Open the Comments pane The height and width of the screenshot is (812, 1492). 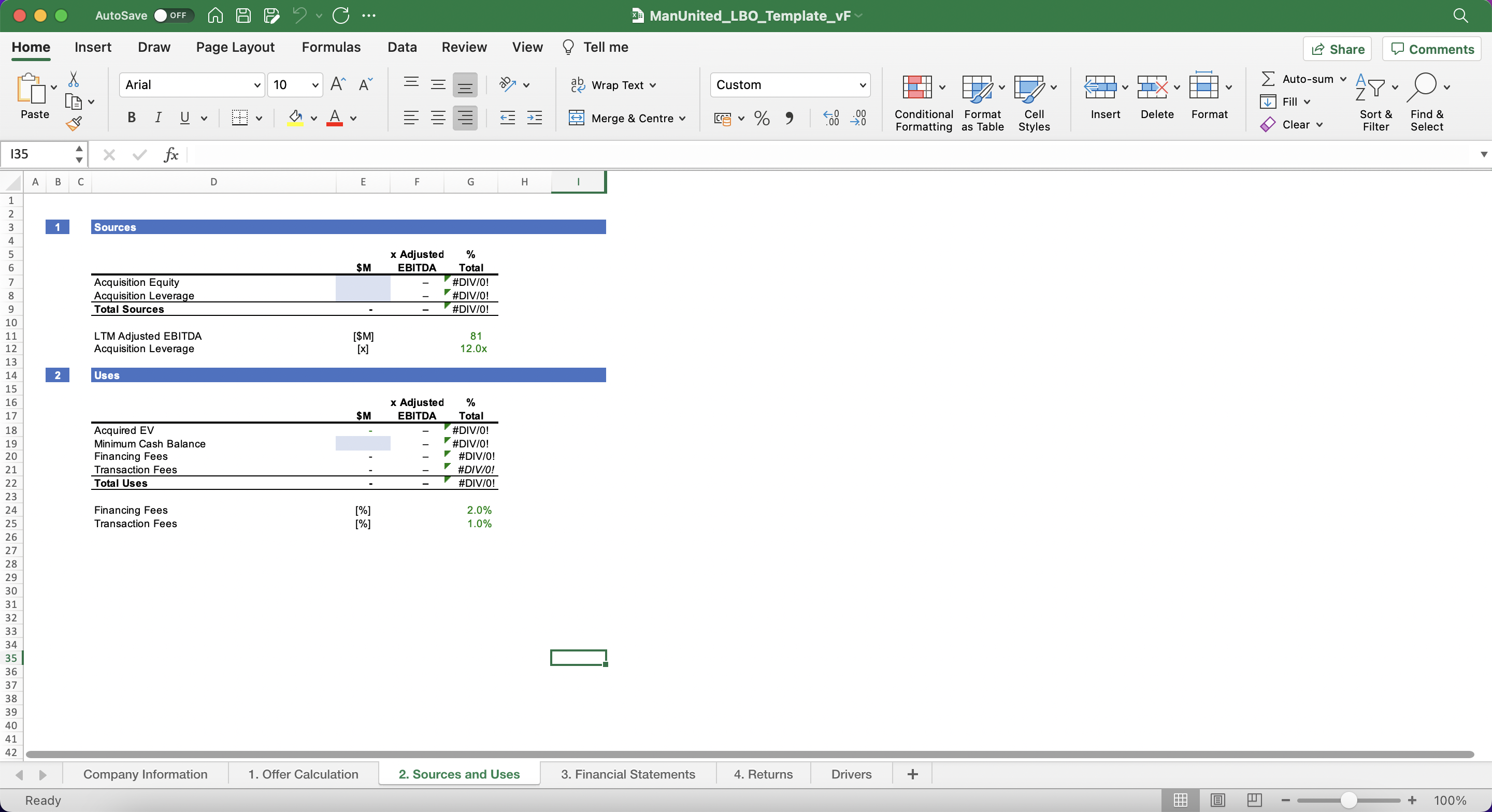[x=1432, y=49]
